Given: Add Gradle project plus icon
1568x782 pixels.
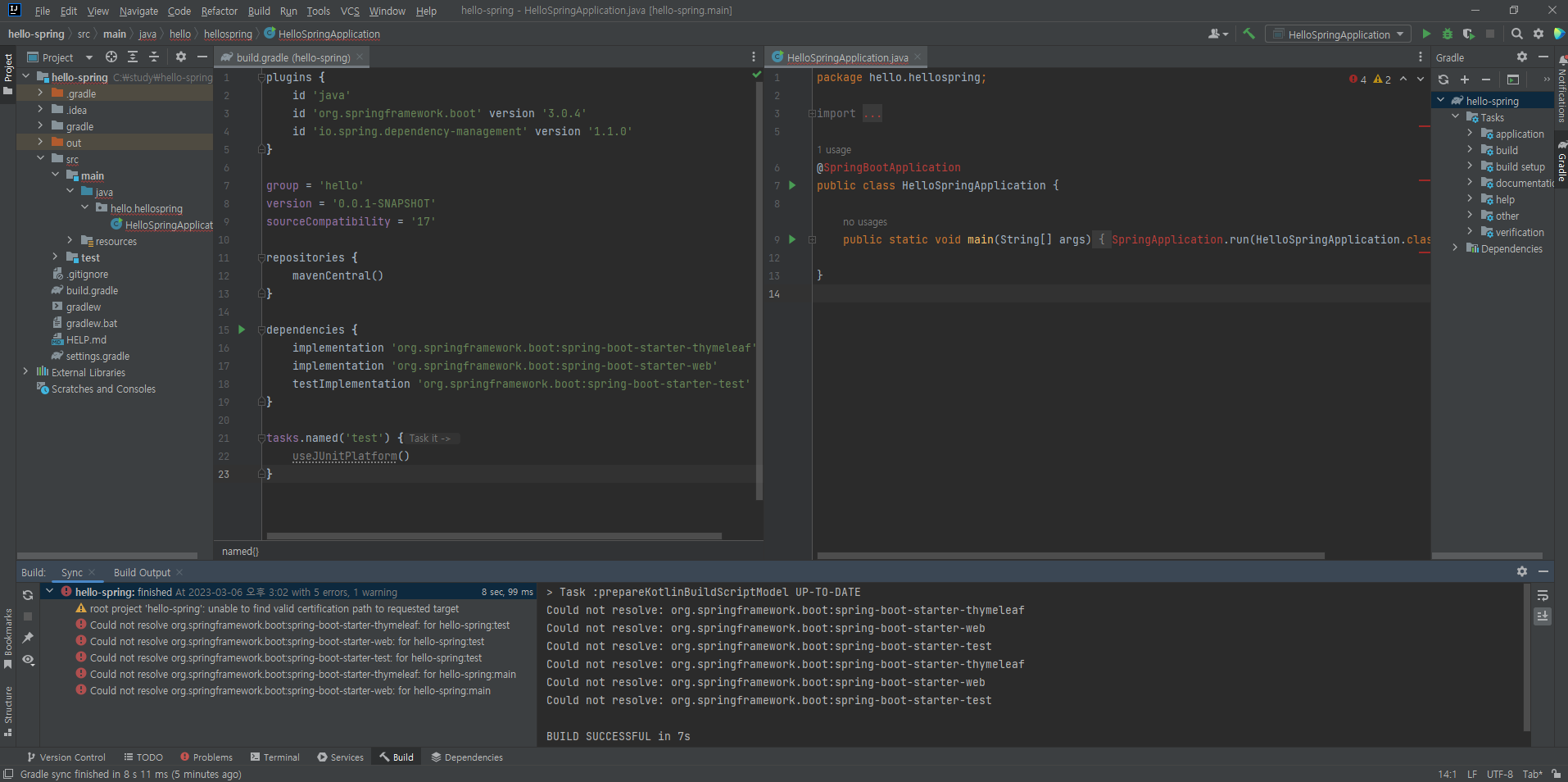Looking at the screenshot, I should [x=1465, y=80].
